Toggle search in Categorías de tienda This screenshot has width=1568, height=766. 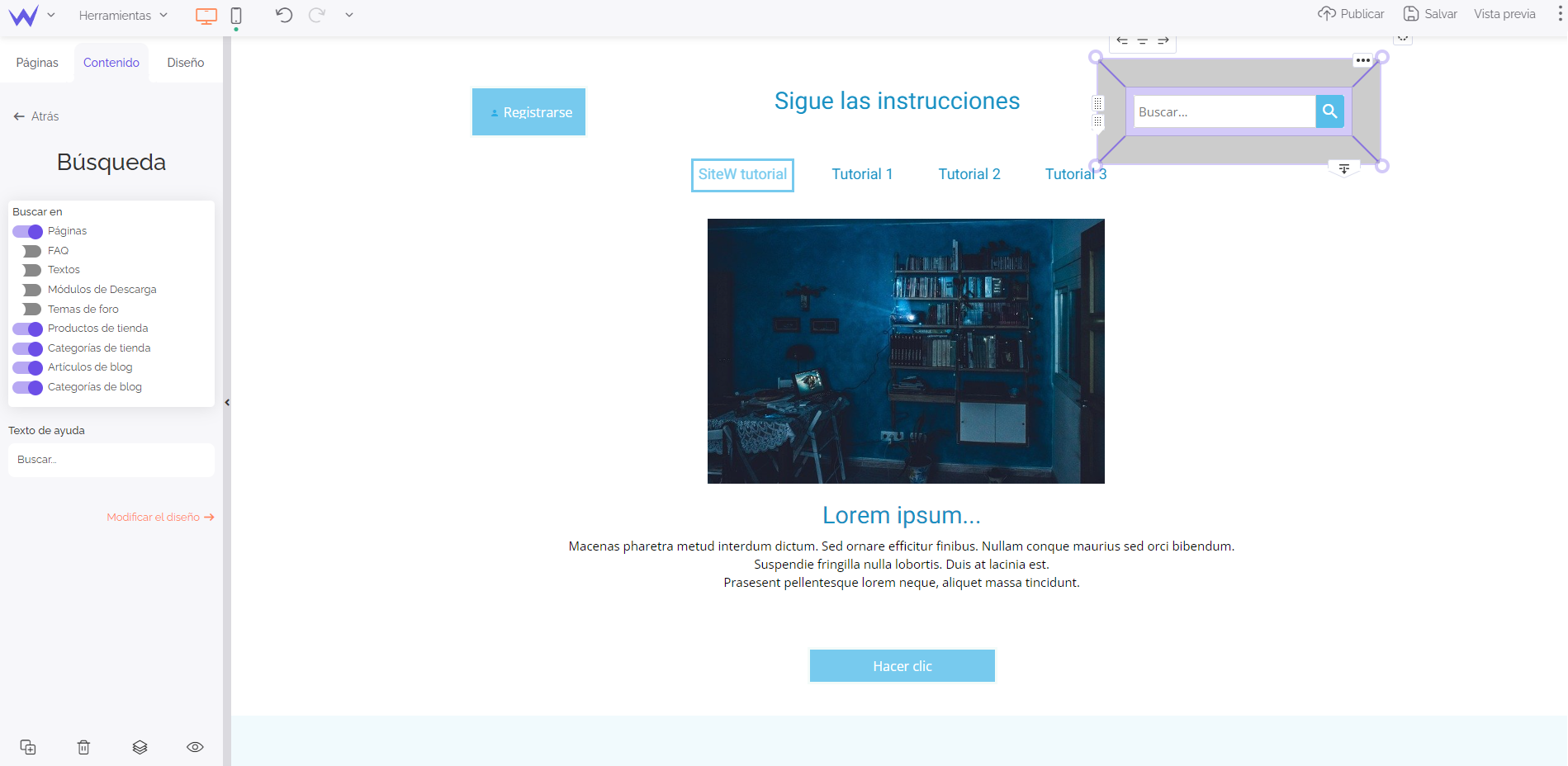coord(27,348)
